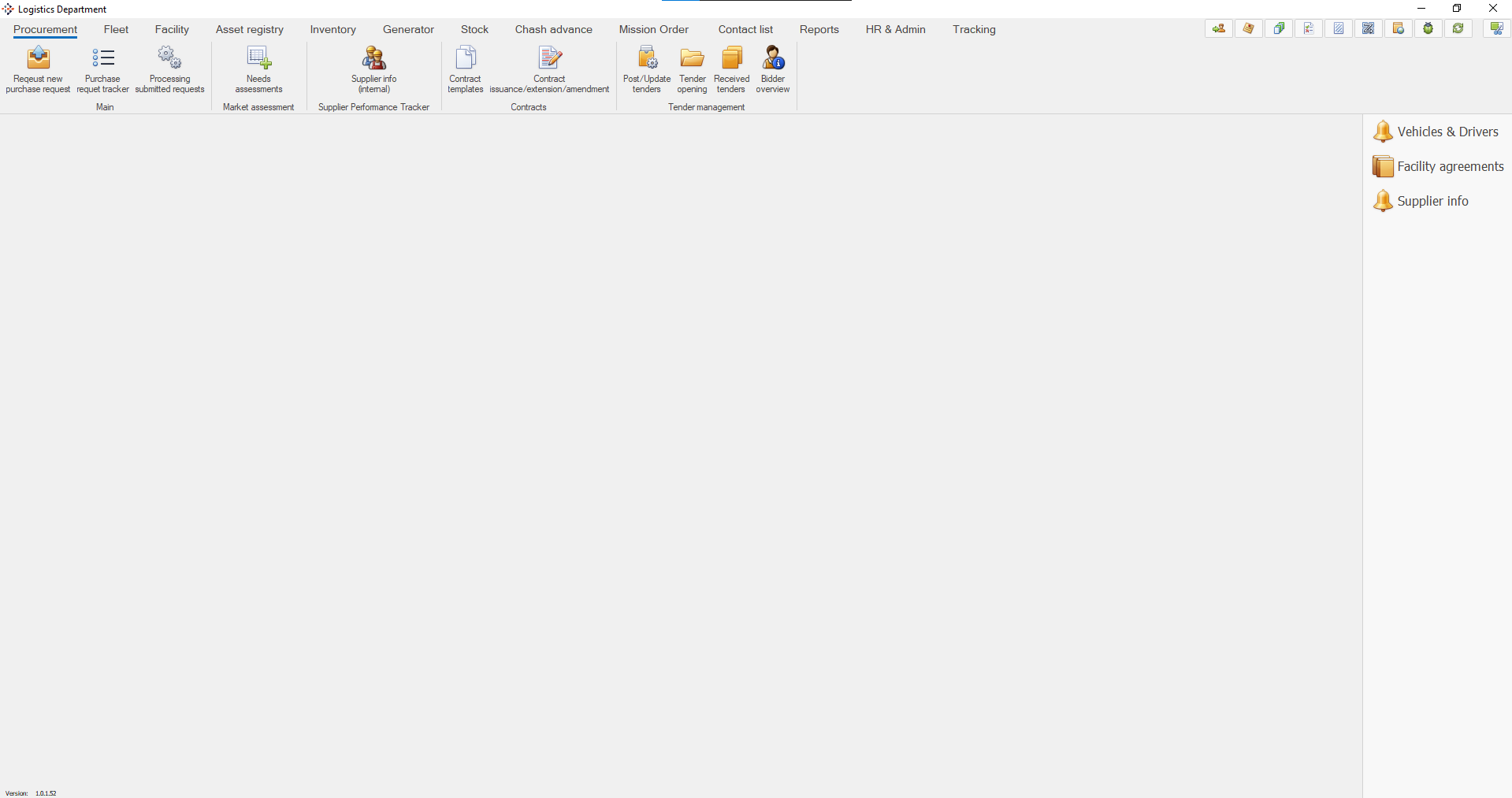Open Tender opening folder
This screenshot has height=798, width=1512.
692,59
